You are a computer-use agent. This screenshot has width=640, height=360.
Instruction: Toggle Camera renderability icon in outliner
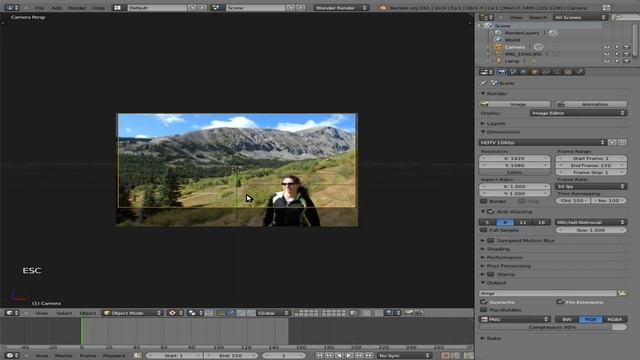coord(627,47)
